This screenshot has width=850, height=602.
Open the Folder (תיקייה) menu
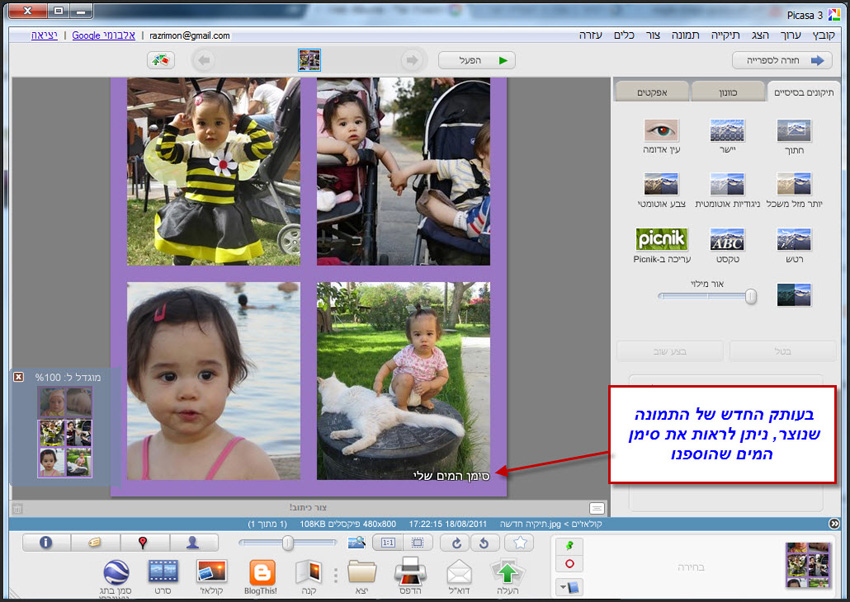pos(725,35)
